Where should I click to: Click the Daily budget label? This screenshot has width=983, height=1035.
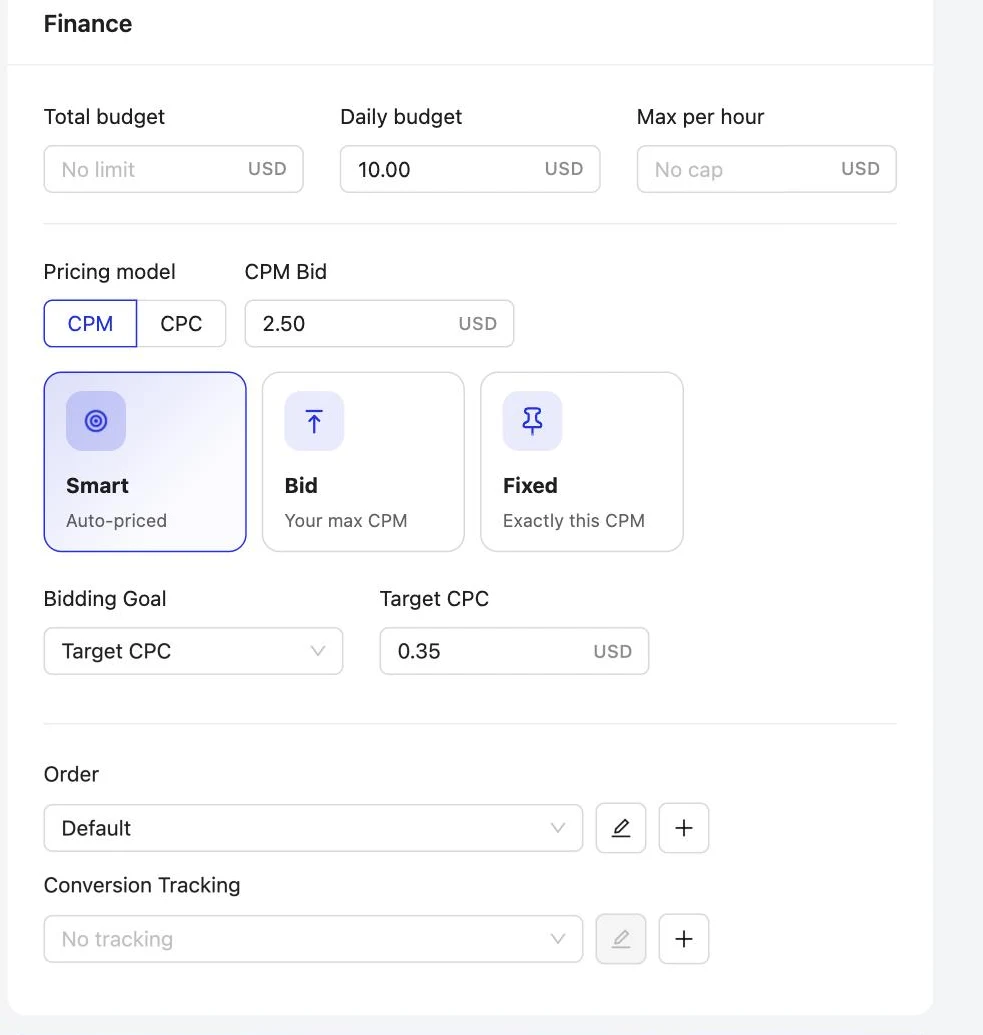click(401, 117)
